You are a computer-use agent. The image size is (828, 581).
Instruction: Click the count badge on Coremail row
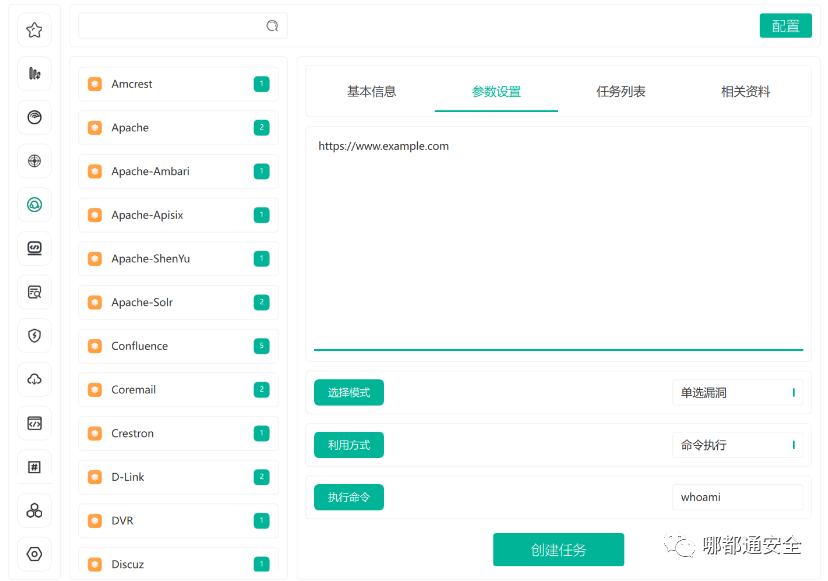tap(261, 390)
